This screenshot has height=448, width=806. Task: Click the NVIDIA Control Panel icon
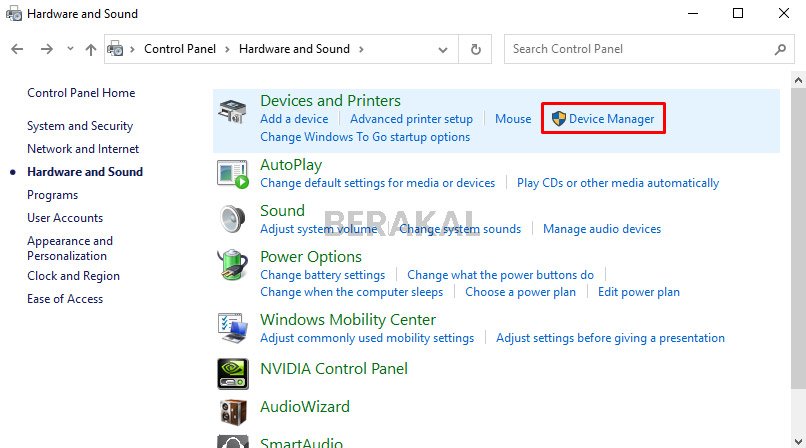[x=233, y=374]
